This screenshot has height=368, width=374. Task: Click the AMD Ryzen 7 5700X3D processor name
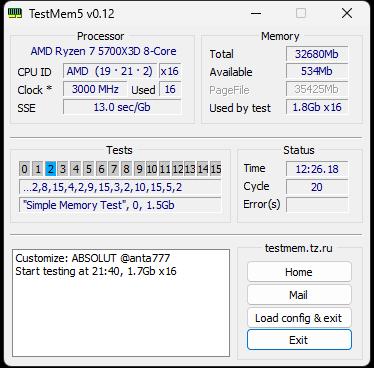(104, 51)
